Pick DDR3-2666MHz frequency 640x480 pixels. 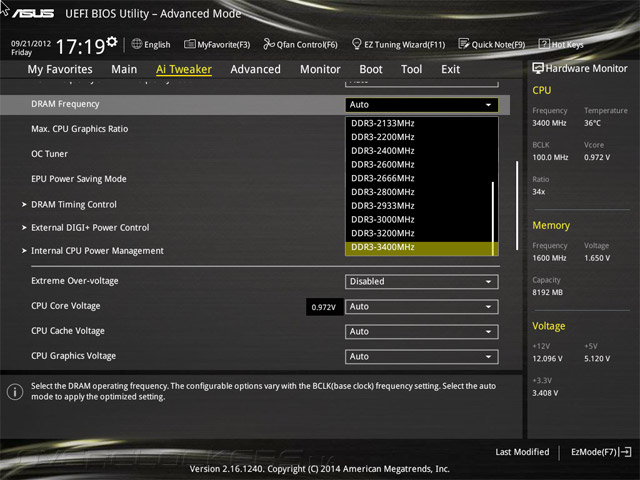click(x=420, y=178)
